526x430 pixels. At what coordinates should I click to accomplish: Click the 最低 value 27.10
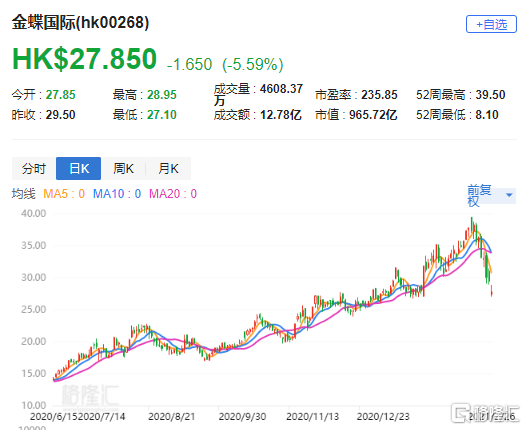click(x=162, y=115)
